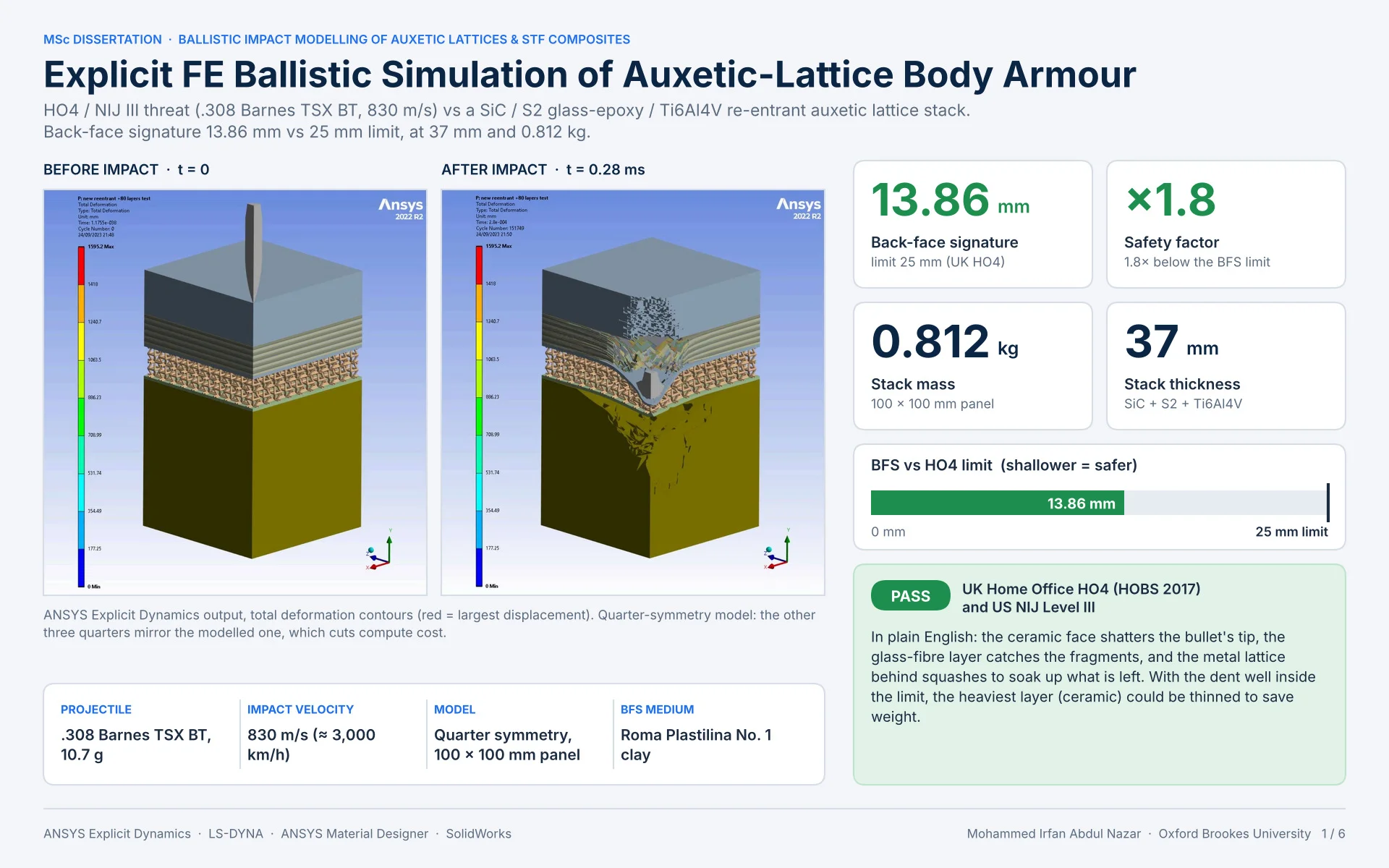Click the XYZ axis triad in Before Impact image
Image resolution: width=1389 pixels, height=868 pixels.
pyautogui.click(x=380, y=550)
